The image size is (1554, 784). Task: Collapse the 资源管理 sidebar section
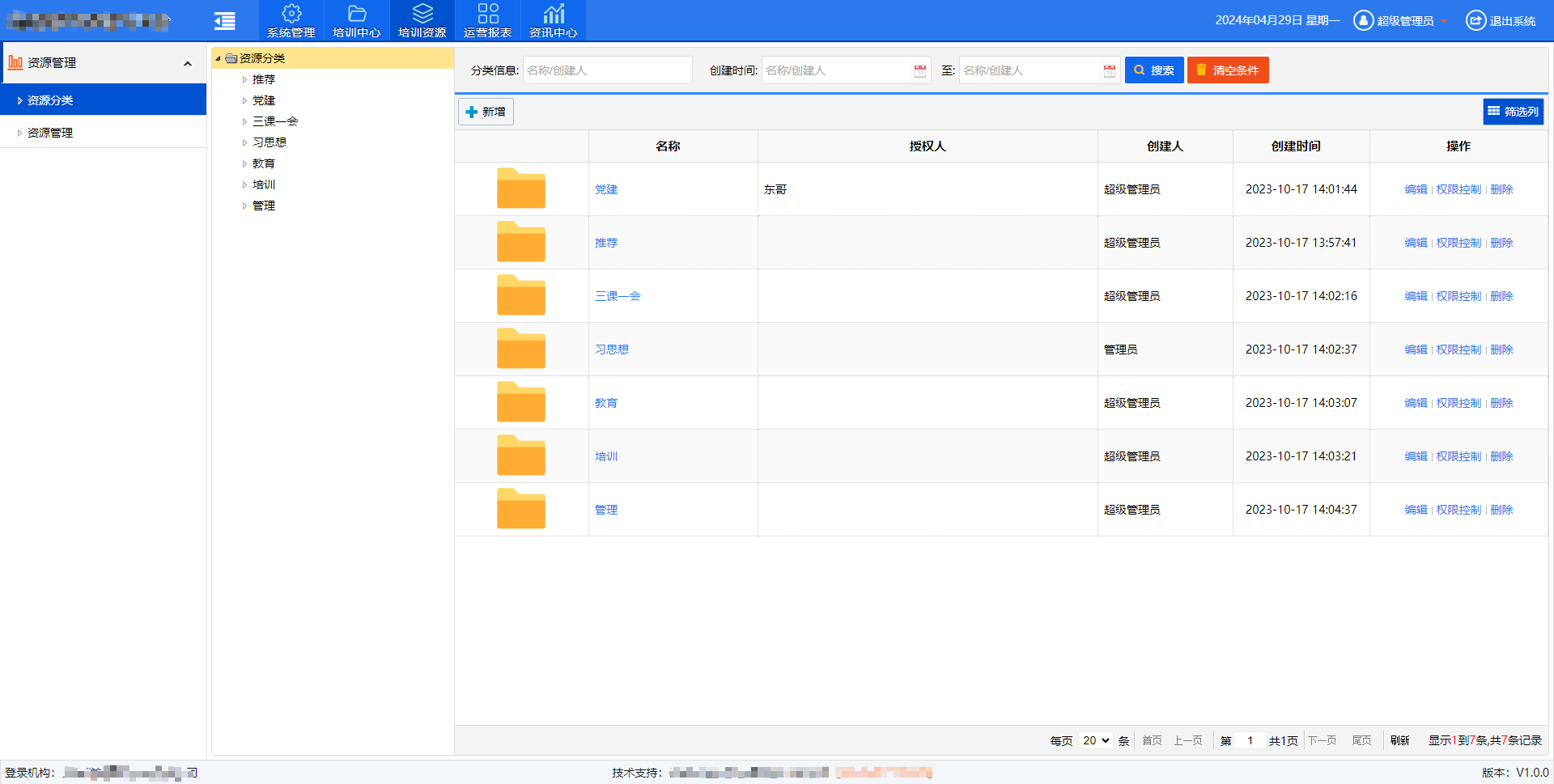188,63
